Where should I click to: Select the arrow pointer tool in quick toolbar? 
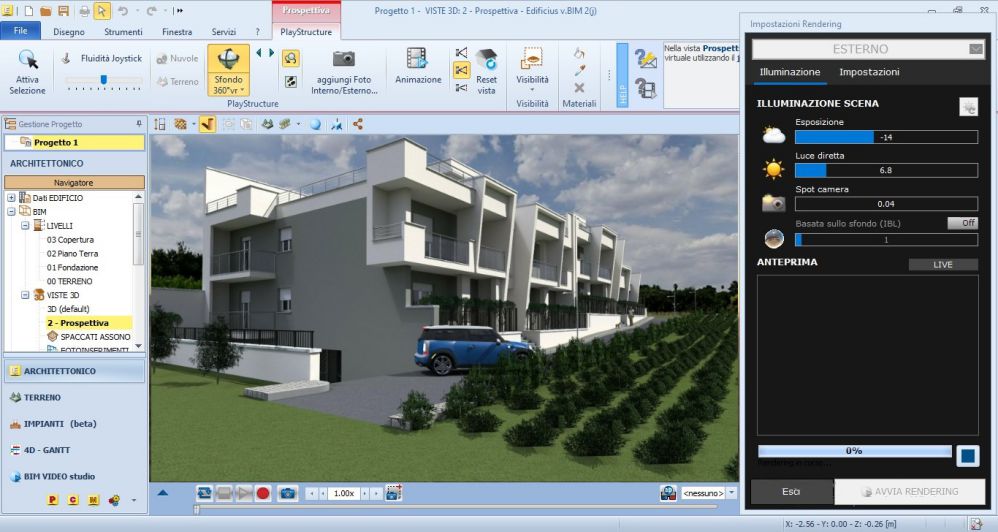102,11
